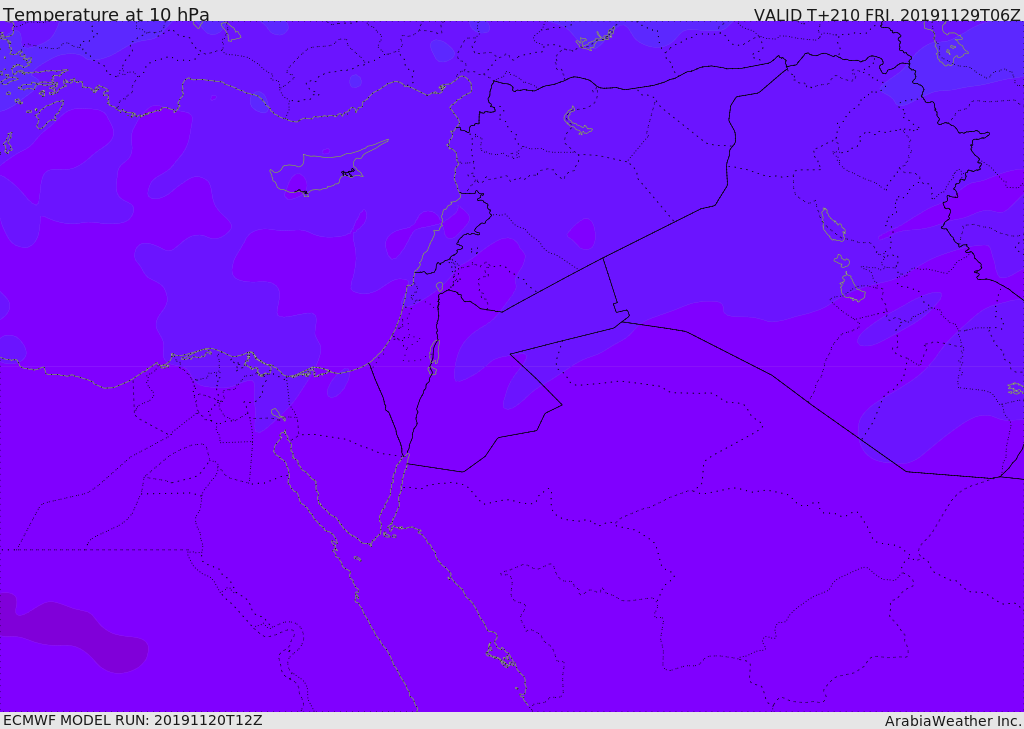Click the 'Temperature at 10 hPa' title
This screenshot has width=1024, height=729.
(106, 14)
